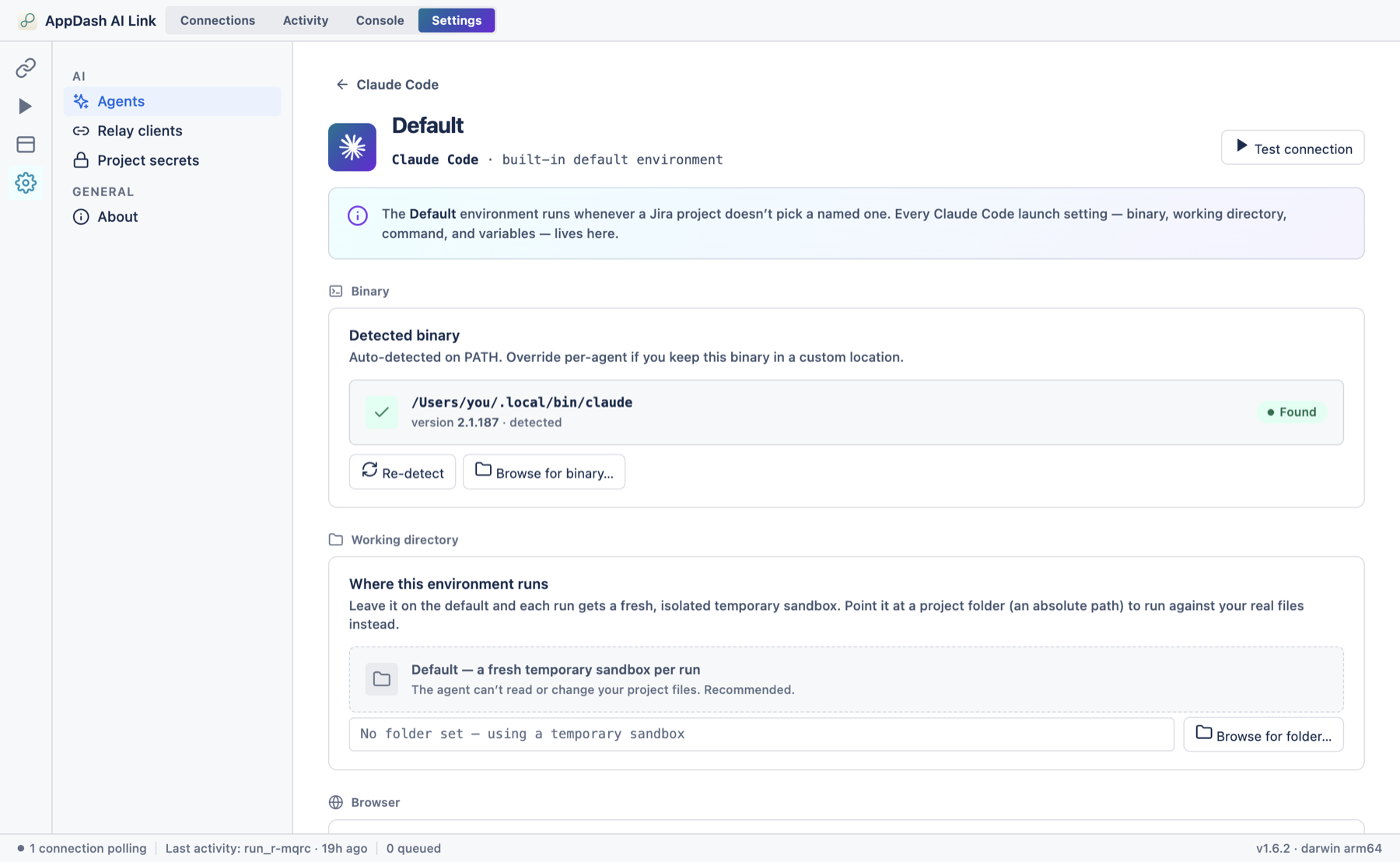
Task: Click the chain icon beside Relay clients
Action: point(81,131)
